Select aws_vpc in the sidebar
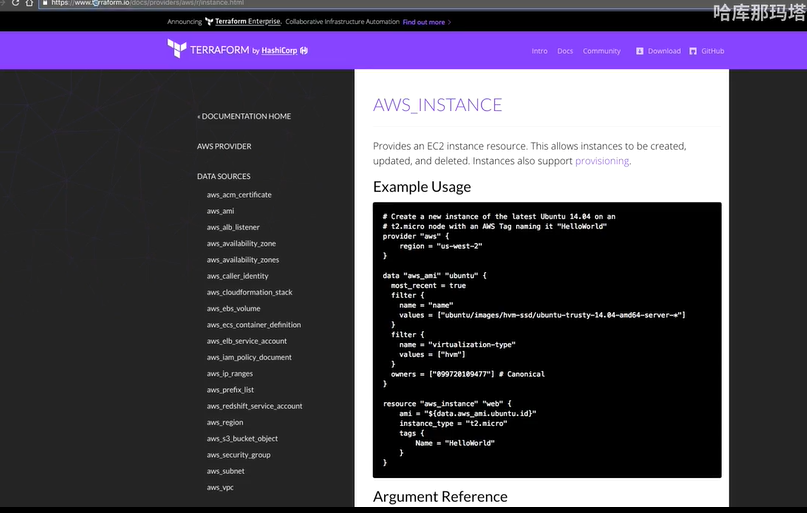This screenshot has width=807, height=513. click(220, 487)
